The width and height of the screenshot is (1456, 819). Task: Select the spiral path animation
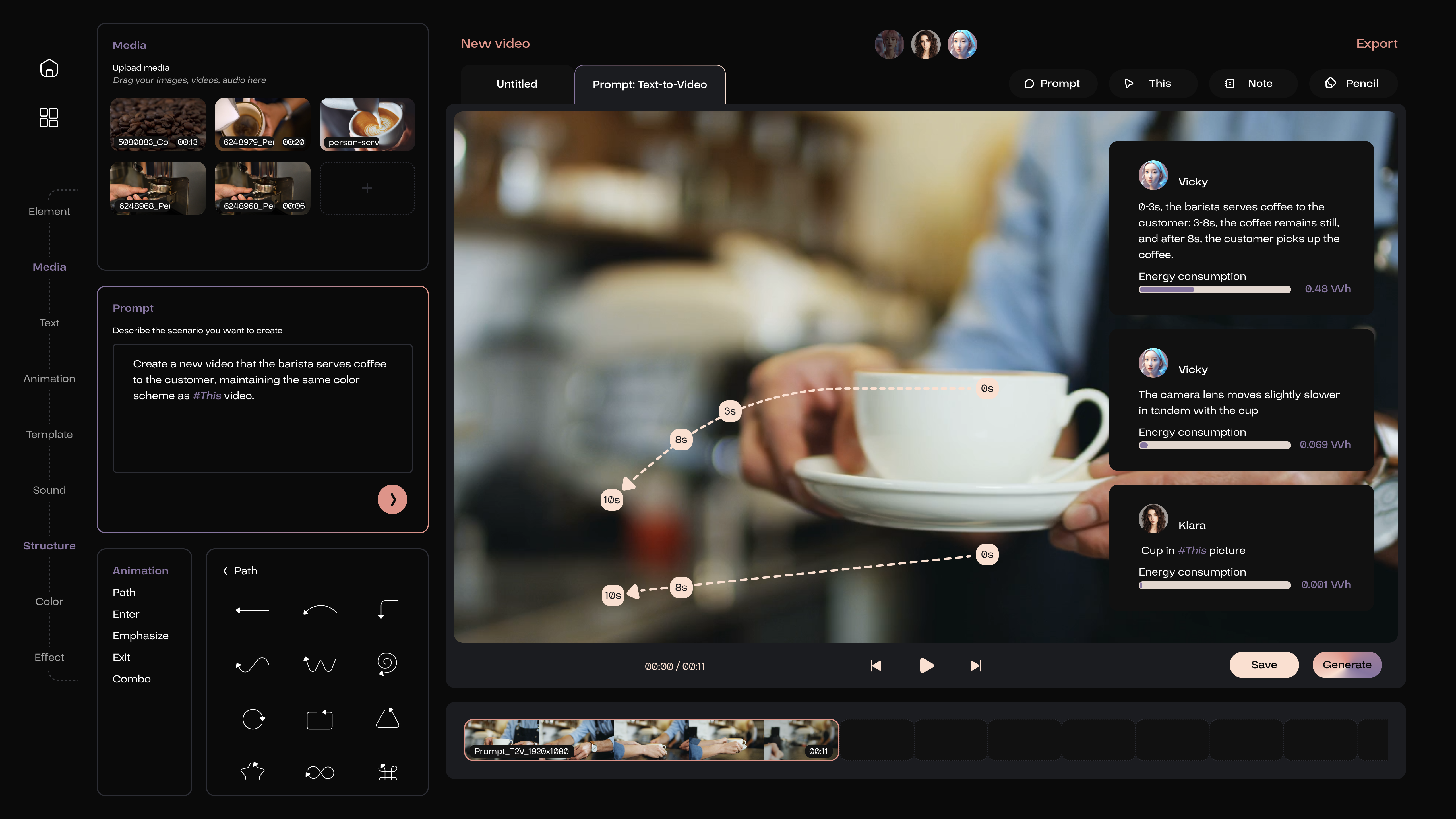(x=387, y=663)
